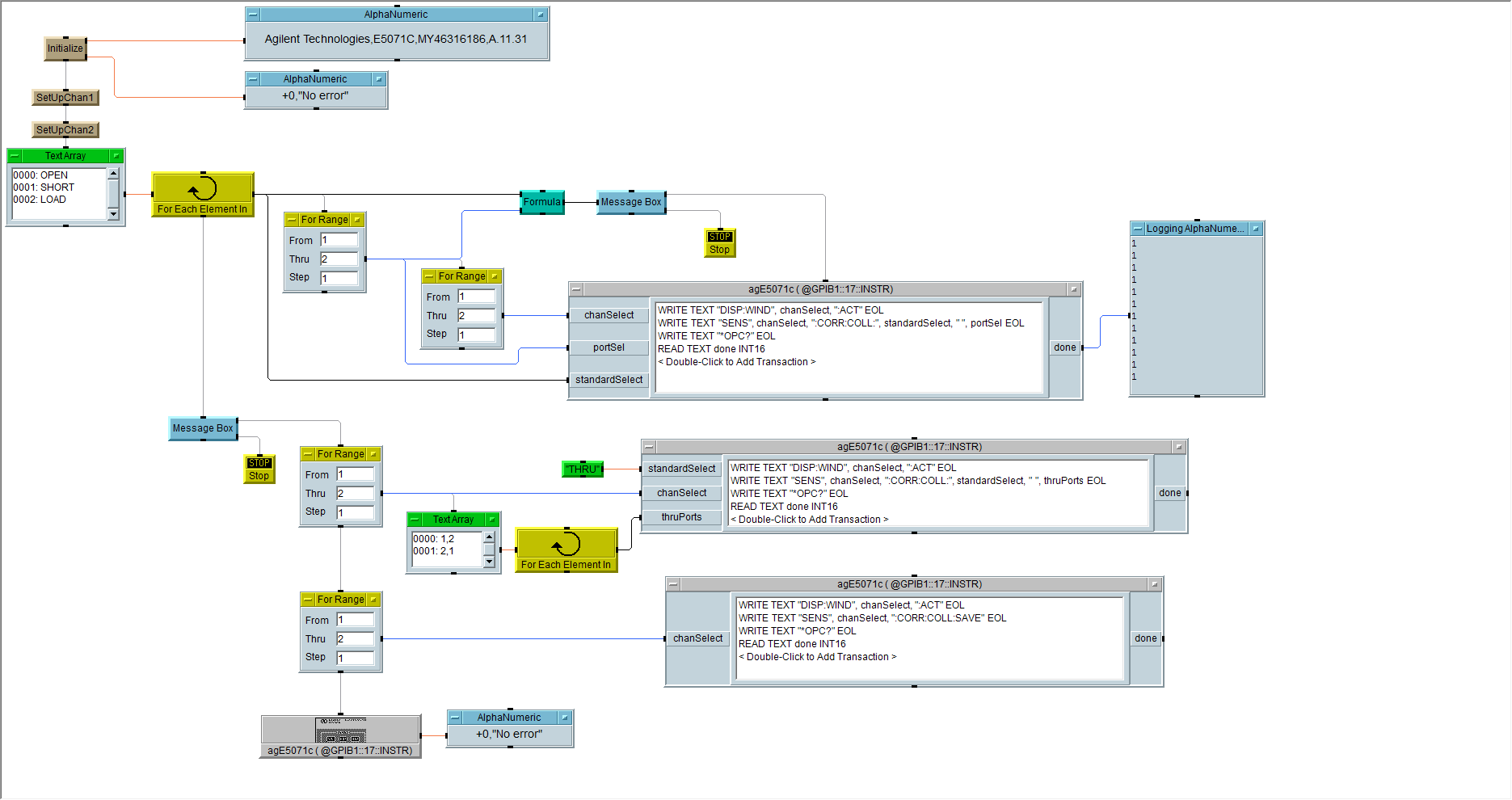
Task: Minimize the Logging AlphaNumeric display via title icon
Action: [1256, 229]
